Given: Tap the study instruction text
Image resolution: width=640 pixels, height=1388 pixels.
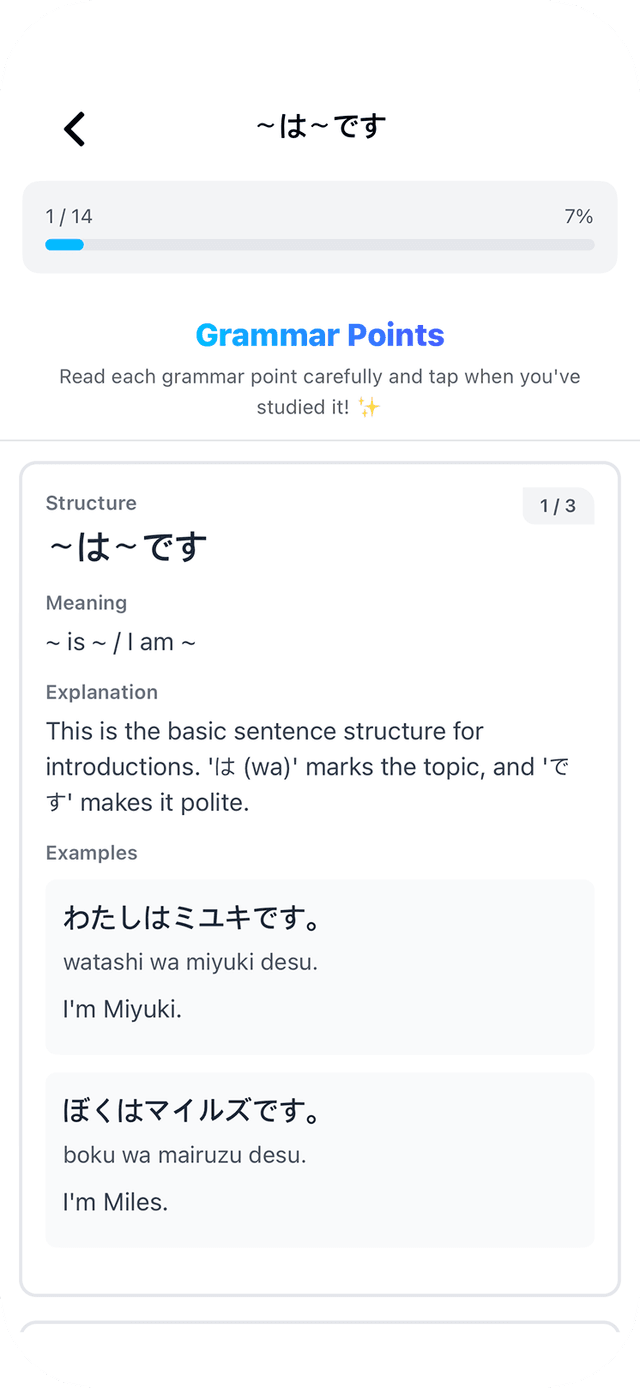Looking at the screenshot, I should [x=320, y=391].
